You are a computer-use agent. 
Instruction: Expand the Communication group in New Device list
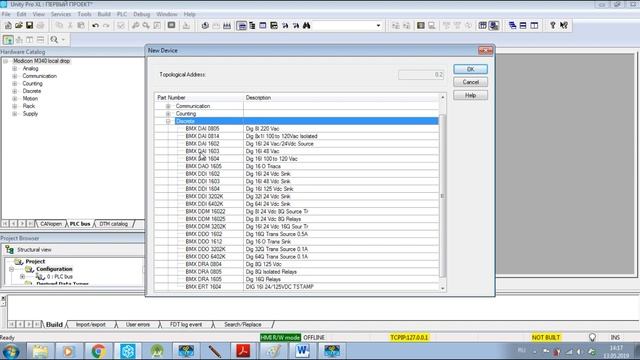168,106
